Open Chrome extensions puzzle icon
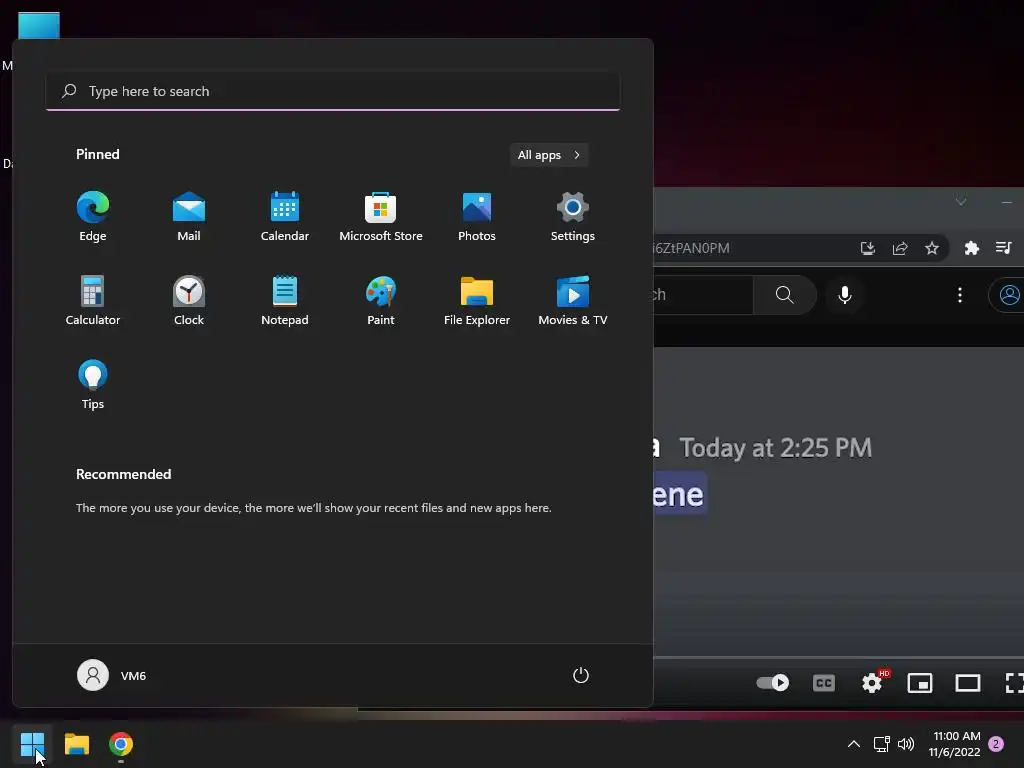1024x768 pixels. [972, 248]
